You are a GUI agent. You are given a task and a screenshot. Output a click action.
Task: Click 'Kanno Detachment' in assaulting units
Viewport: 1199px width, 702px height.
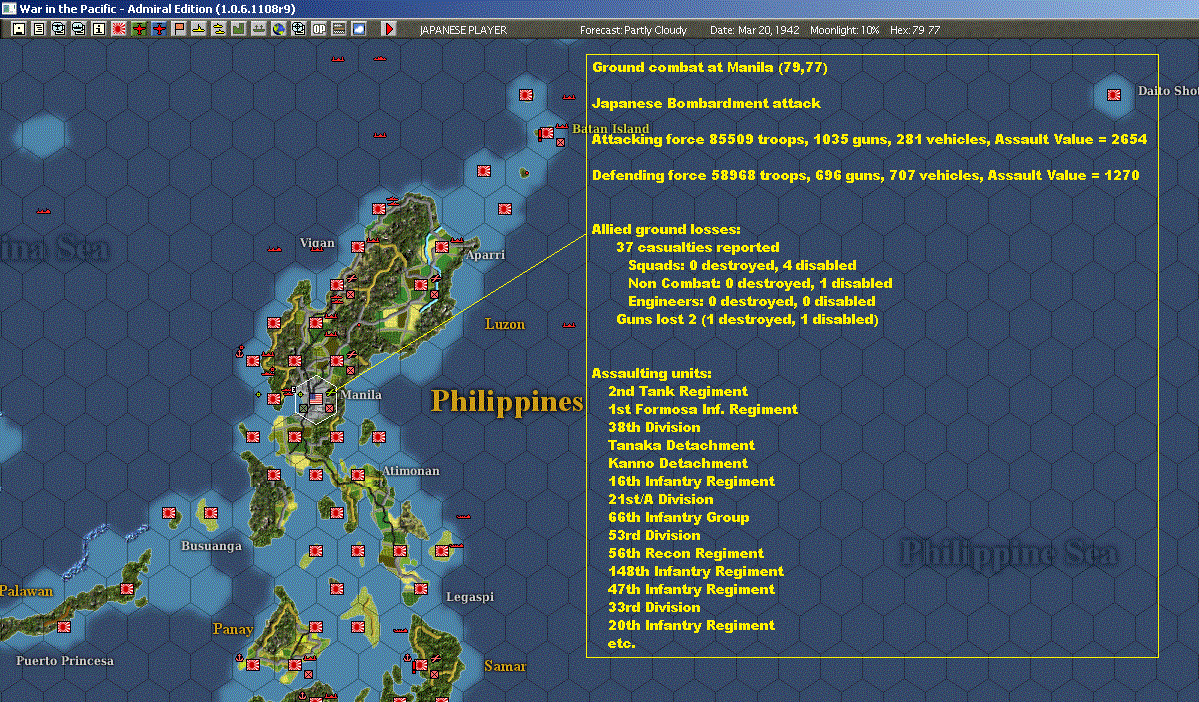(677, 463)
